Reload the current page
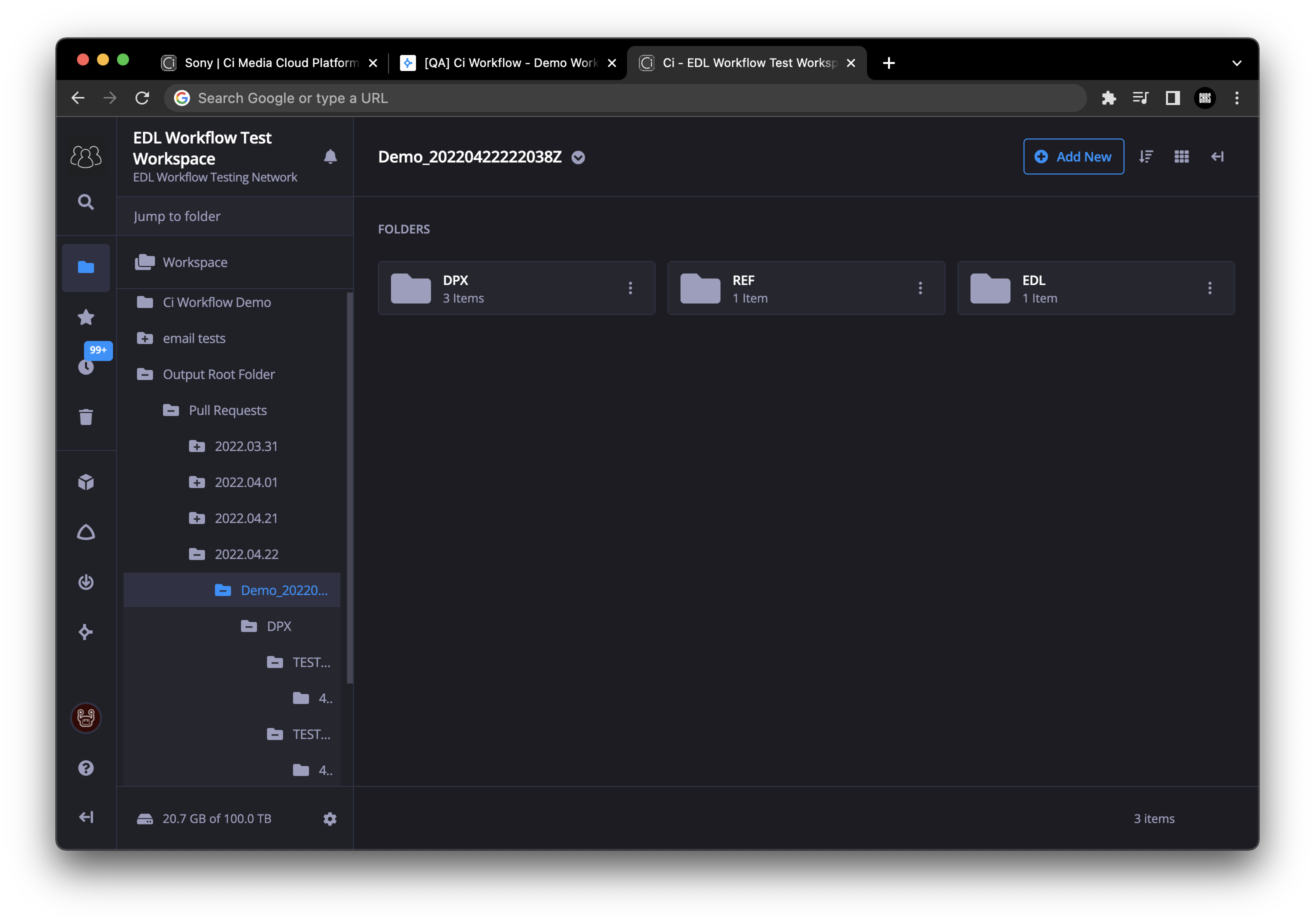 click(142, 98)
